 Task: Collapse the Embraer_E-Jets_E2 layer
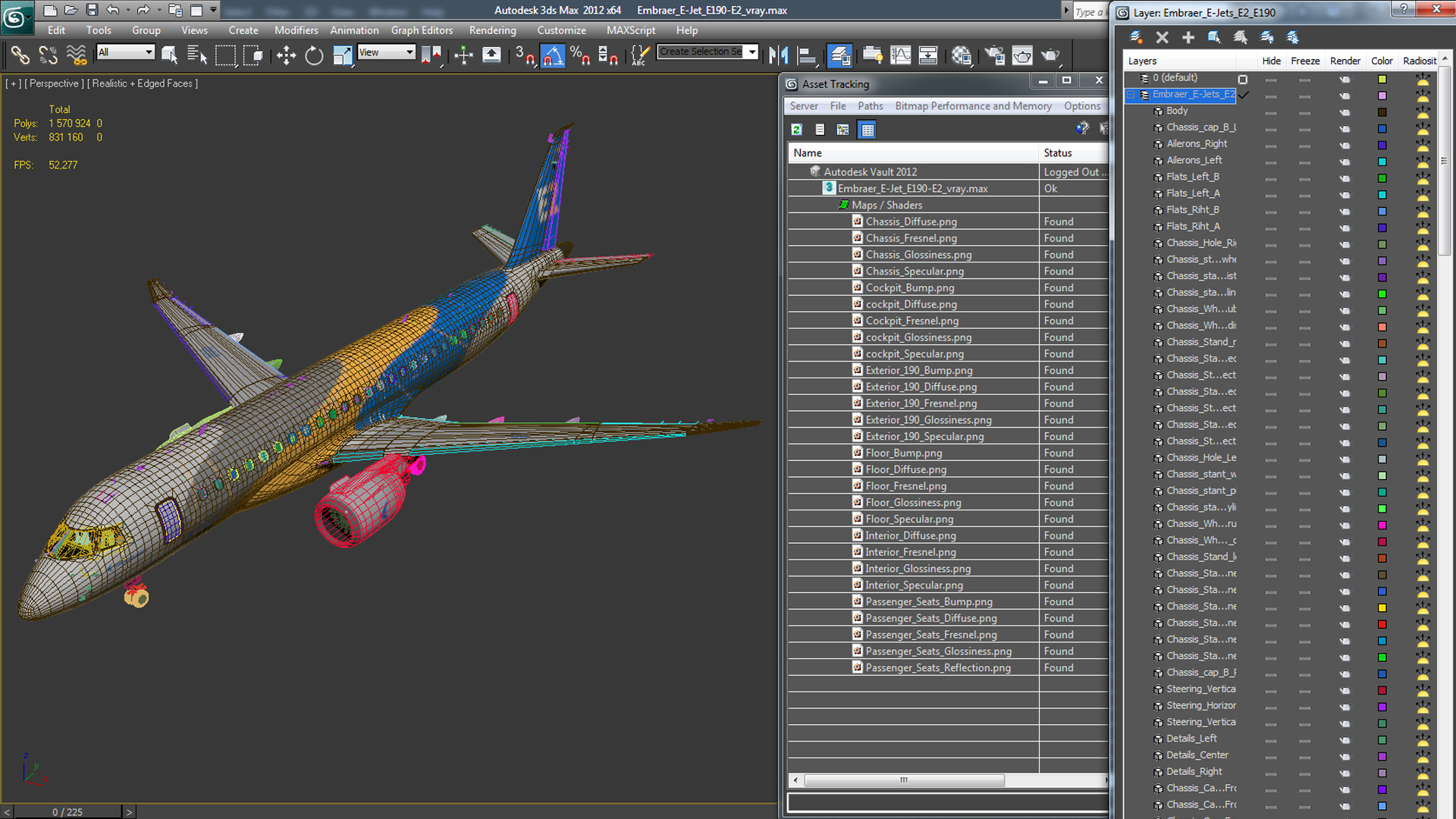point(1131,95)
